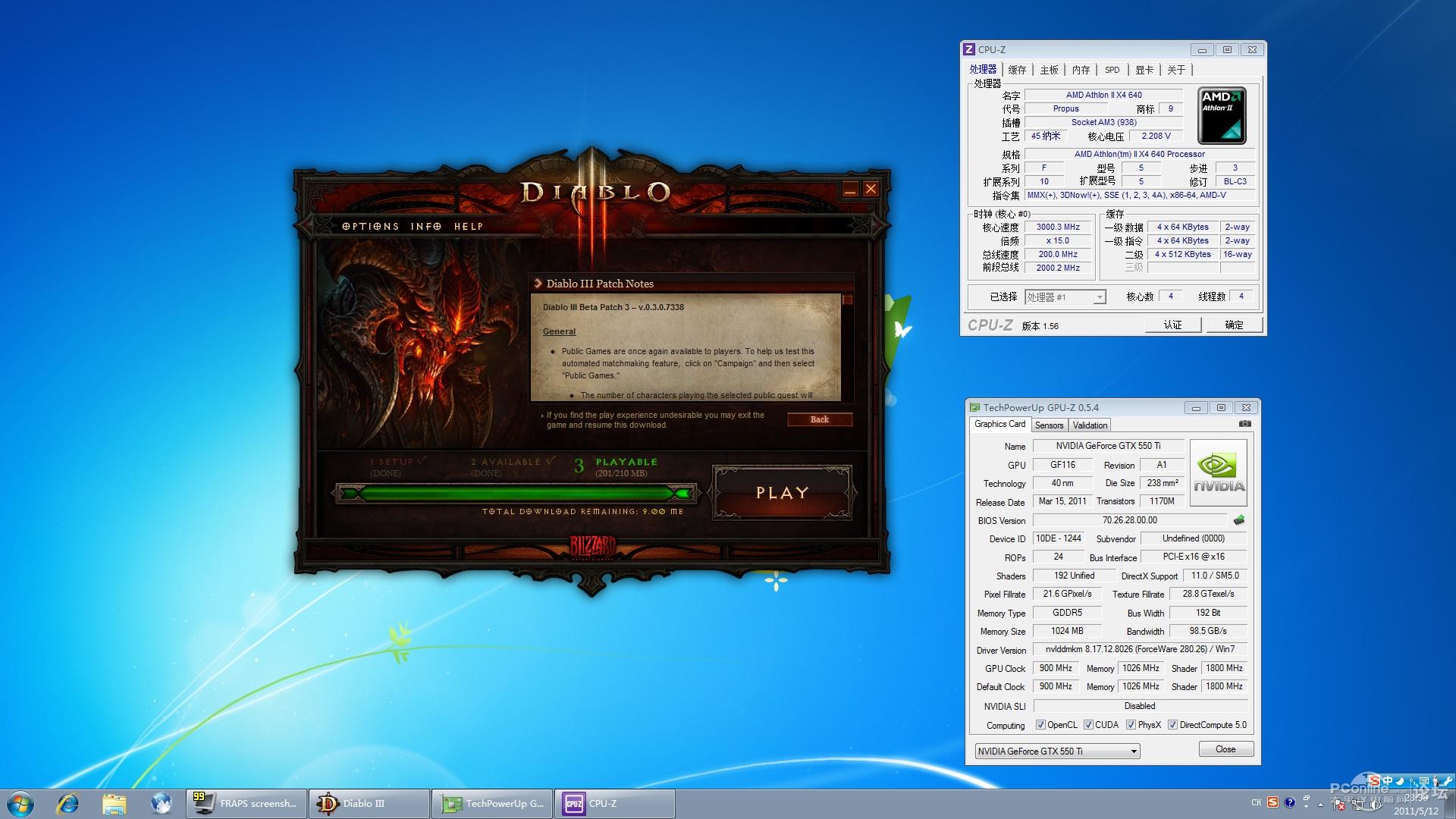The width and height of the screenshot is (1456, 819).
Task: Click the Show desktop strip on the taskbar
Action: pos(1451,804)
